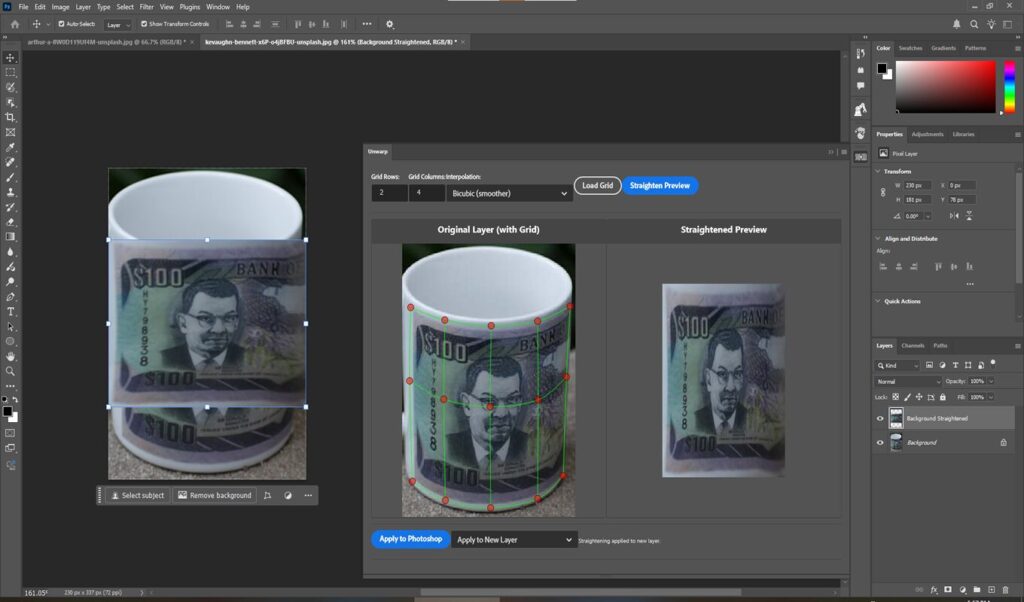Open the Plugins menu
Image resolution: width=1024 pixels, height=602 pixels.
coord(189,7)
